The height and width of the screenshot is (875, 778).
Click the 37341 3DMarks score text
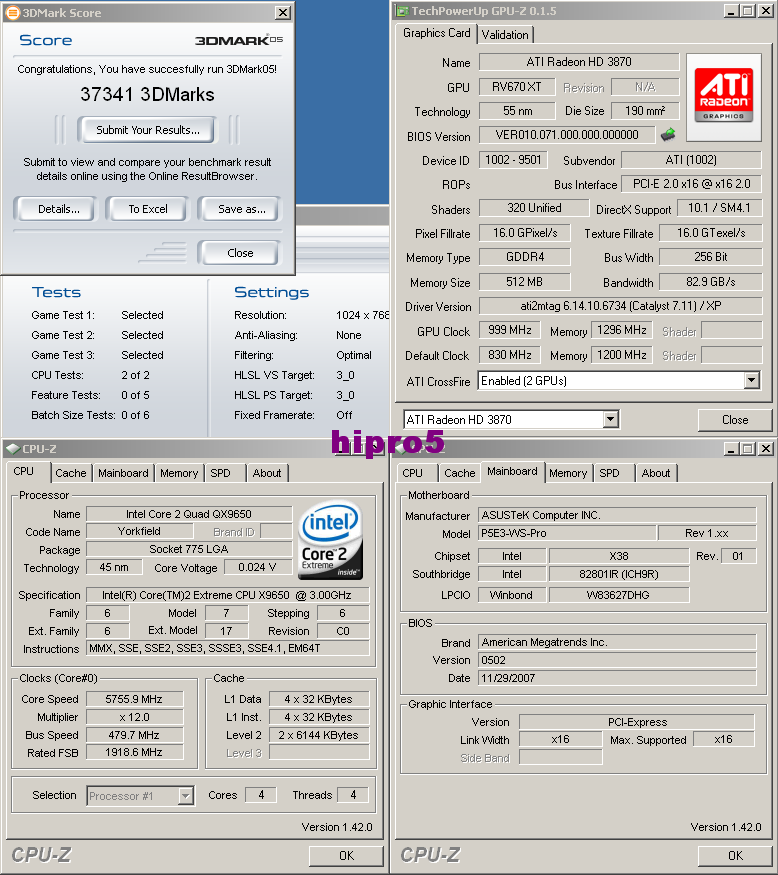pyautogui.click(x=147, y=94)
